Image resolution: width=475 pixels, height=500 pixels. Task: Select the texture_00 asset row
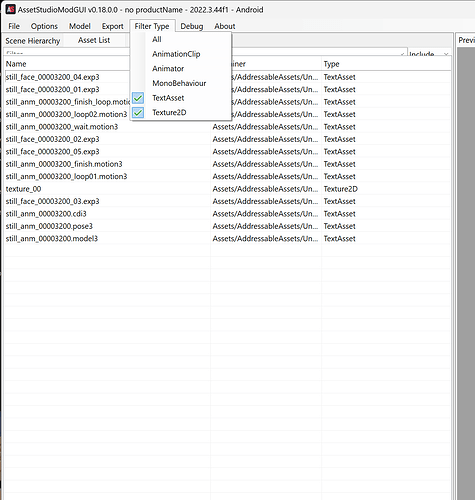point(227,189)
